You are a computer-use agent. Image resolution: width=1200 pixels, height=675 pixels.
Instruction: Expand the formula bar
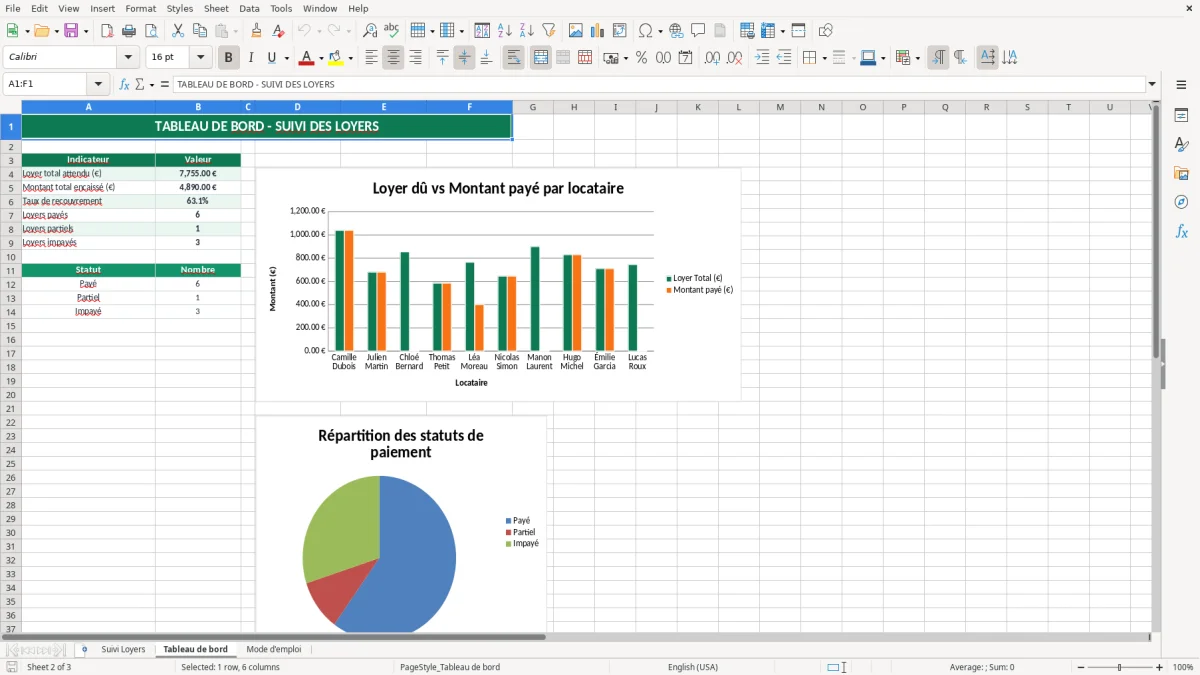pyautogui.click(x=1152, y=84)
